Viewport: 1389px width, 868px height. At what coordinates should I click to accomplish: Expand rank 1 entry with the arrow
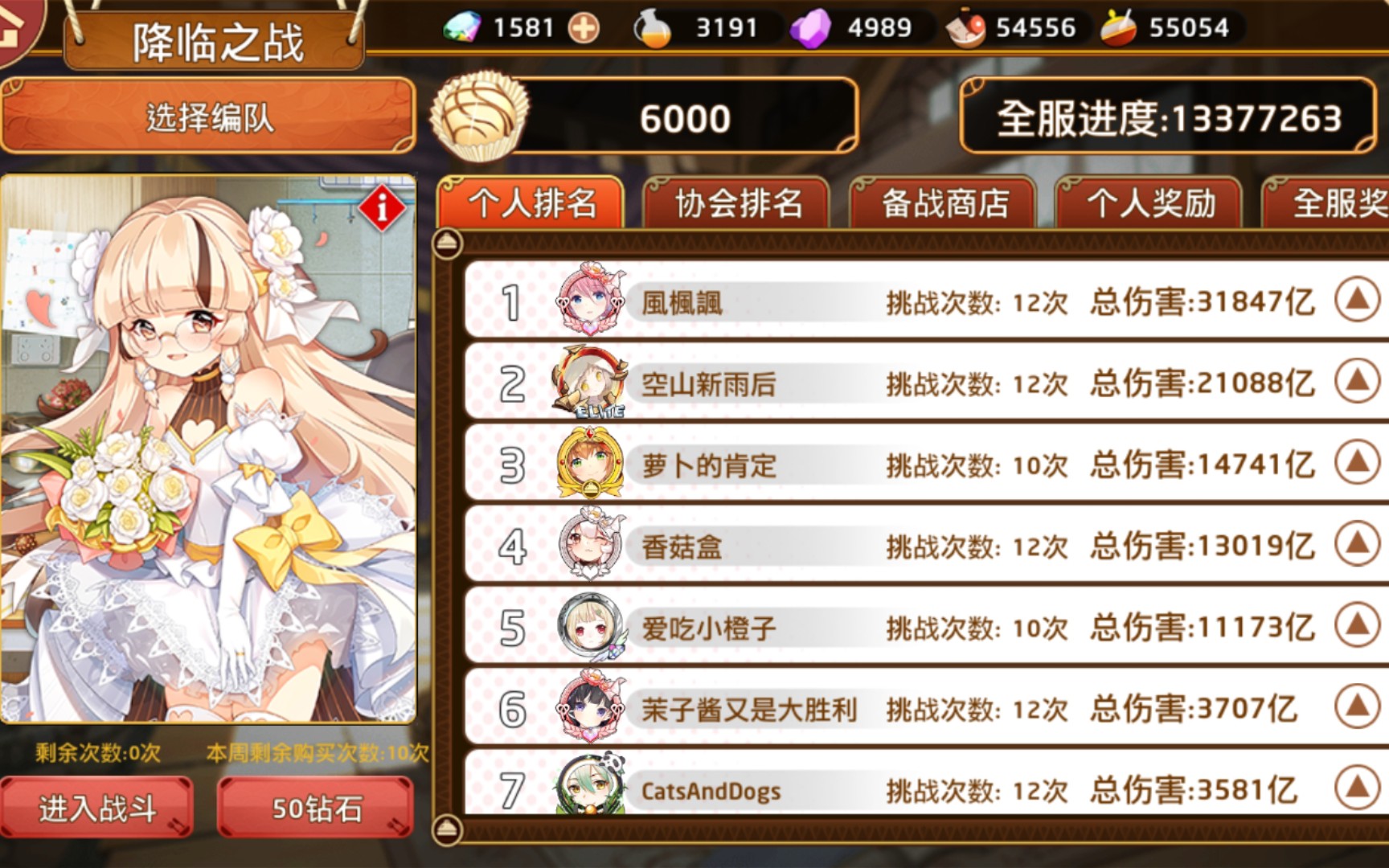1357,299
